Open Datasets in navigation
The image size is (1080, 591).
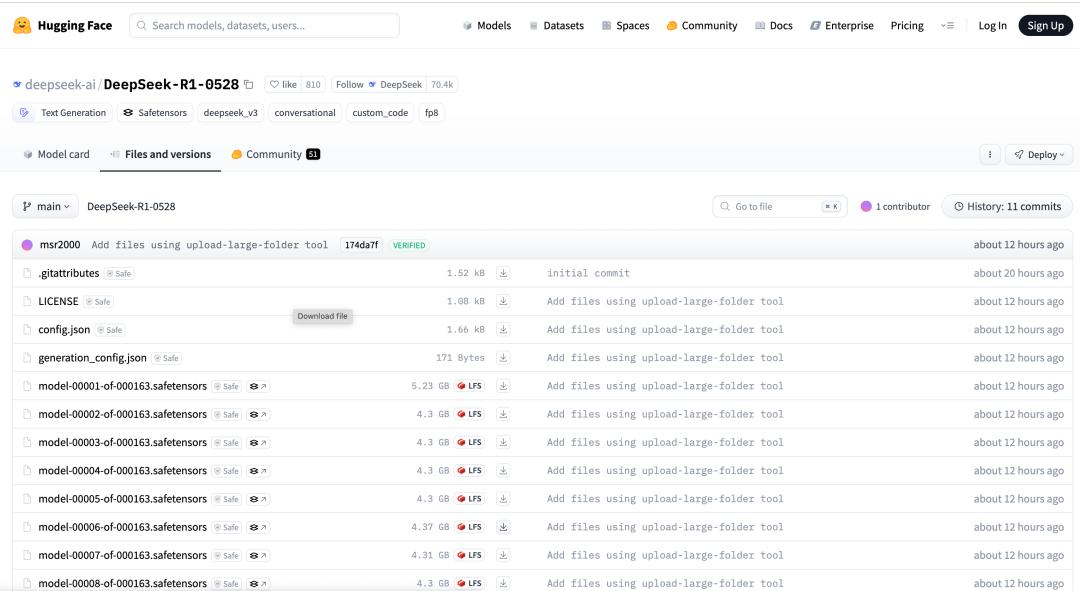pos(557,25)
